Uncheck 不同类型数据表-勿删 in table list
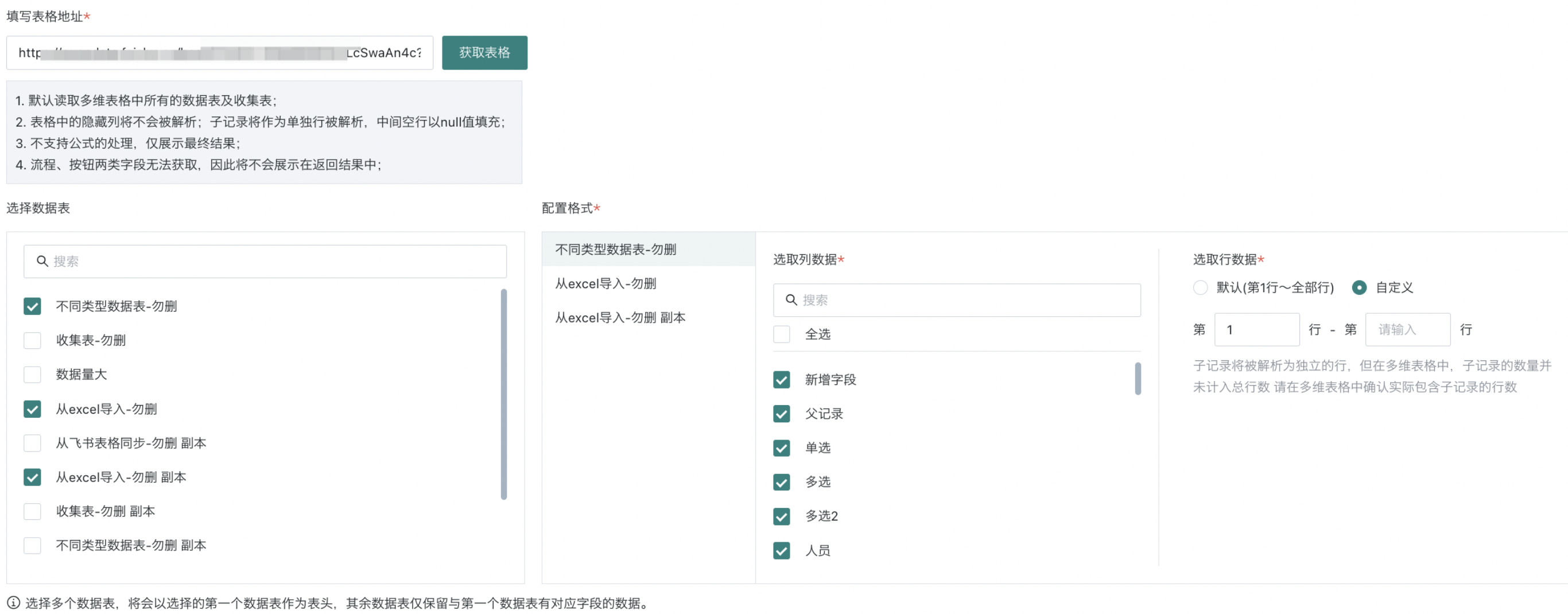The width and height of the screenshot is (1568, 614). (32, 306)
